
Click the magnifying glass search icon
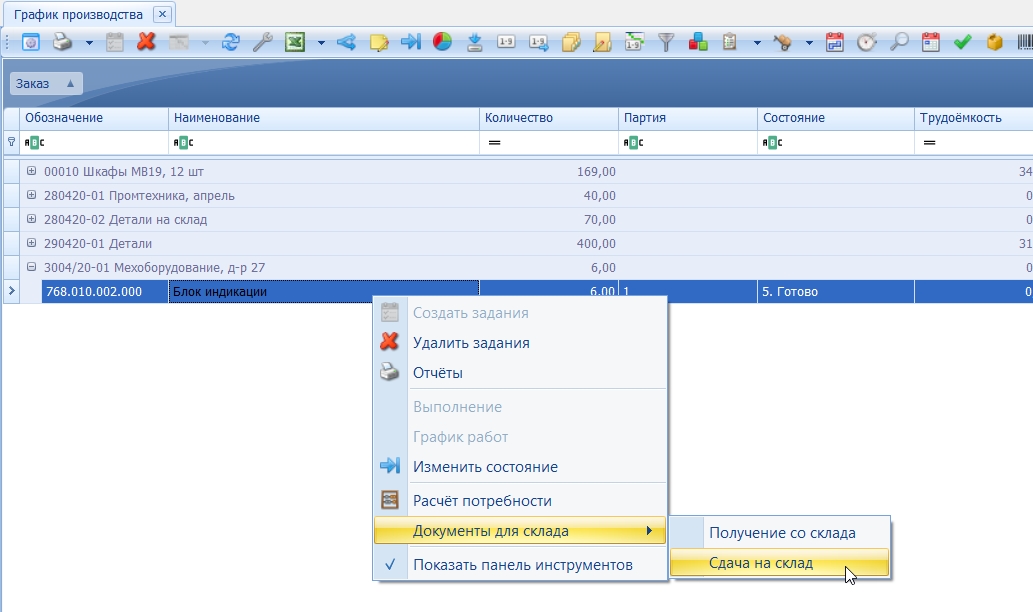(899, 42)
